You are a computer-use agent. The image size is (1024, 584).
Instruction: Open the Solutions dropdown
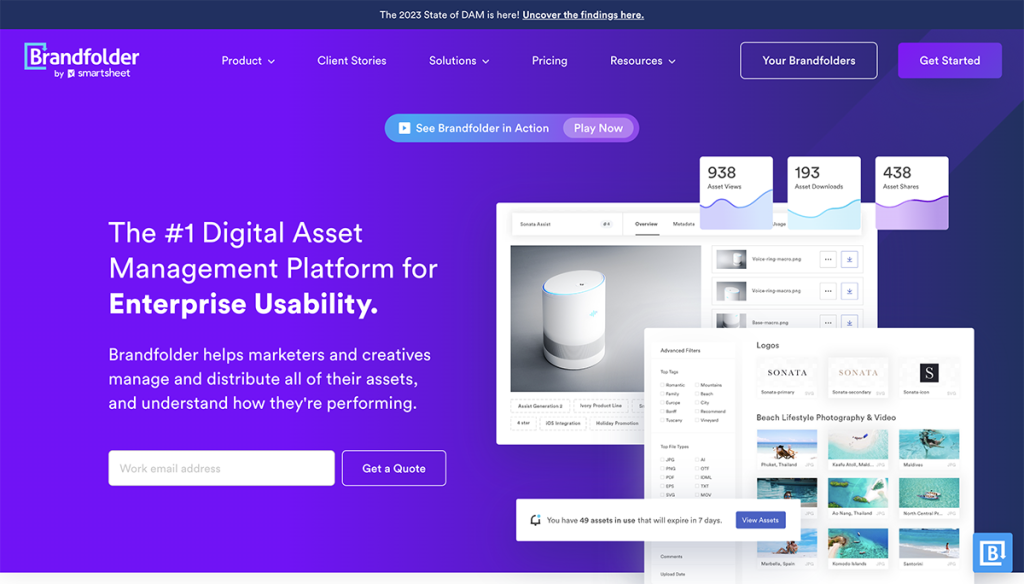pos(459,60)
